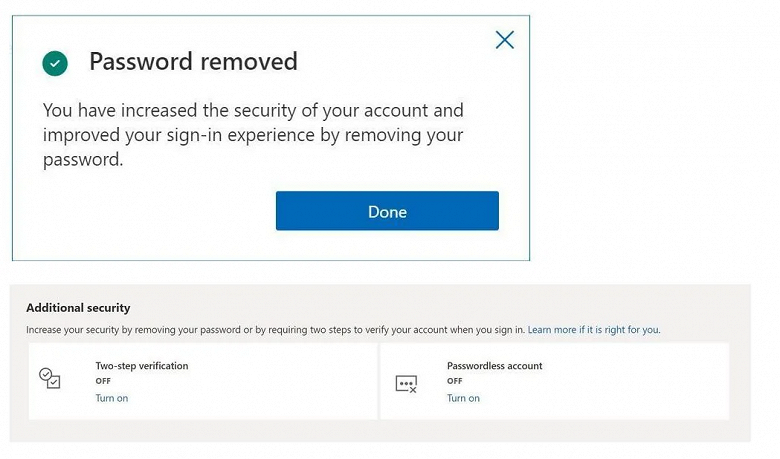Click the Additional security heading
780x459 pixels.
tap(78, 308)
